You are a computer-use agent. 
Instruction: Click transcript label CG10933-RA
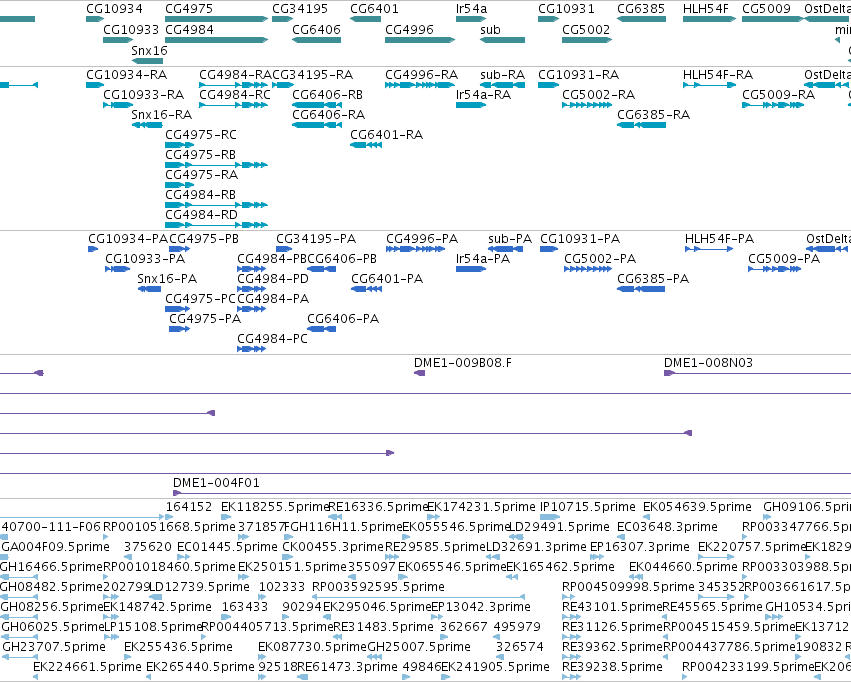144,94
